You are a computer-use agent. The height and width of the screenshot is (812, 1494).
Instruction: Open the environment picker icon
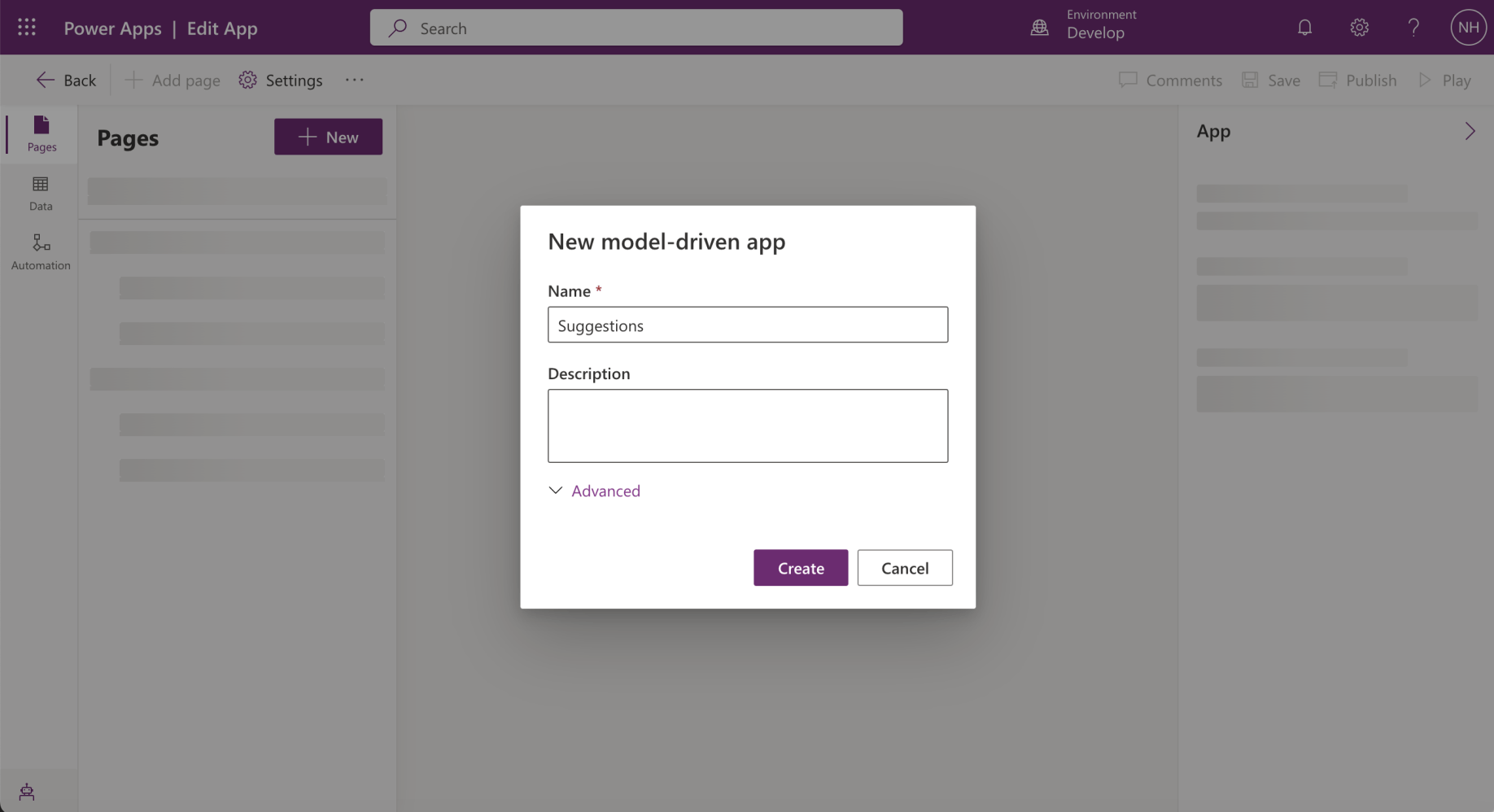[1040, 28]
